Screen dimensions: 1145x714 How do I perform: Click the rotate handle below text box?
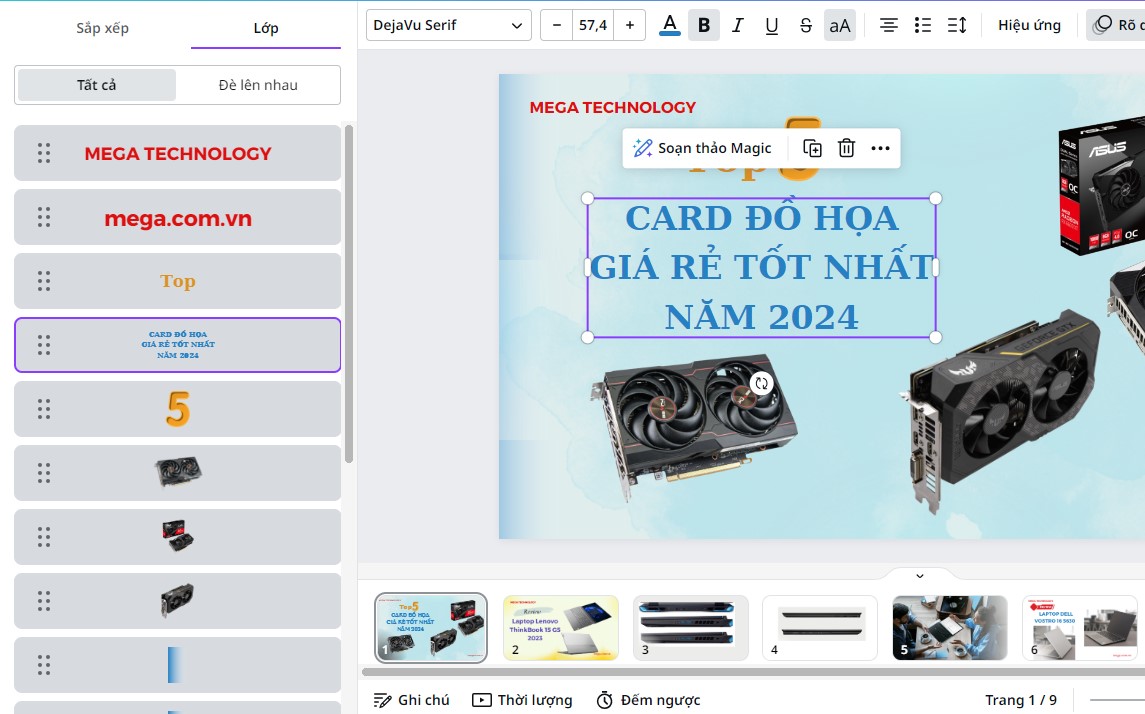[762, 383]
